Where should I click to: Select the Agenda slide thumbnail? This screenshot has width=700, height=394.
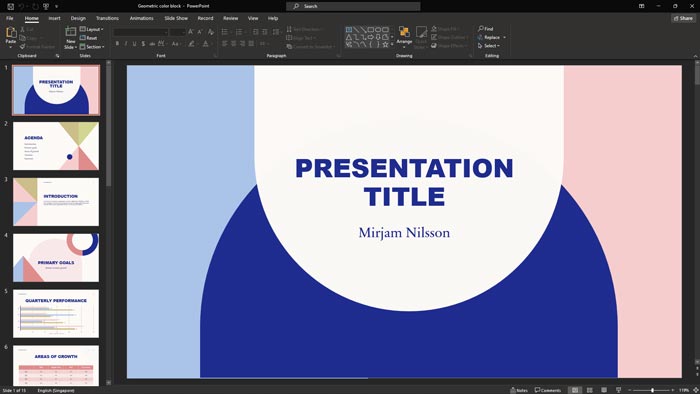[56, 146]
